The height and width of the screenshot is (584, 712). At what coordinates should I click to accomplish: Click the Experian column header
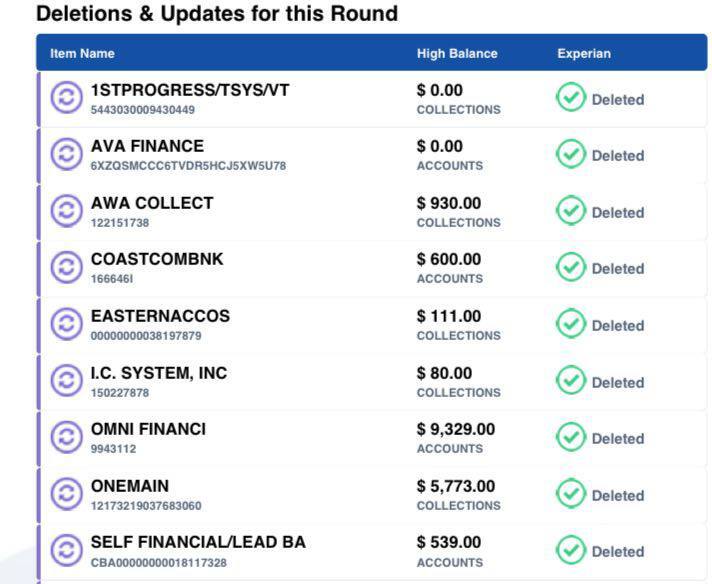pyautogui.click(x=584, y=54)
